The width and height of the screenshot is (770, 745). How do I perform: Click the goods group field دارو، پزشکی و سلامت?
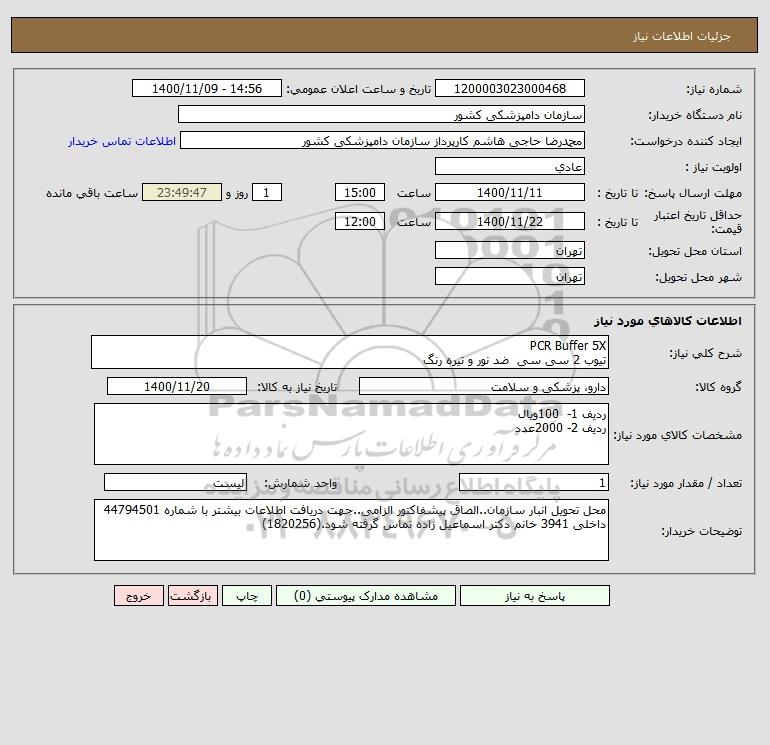pyautogui.click(x=484, y=386)
